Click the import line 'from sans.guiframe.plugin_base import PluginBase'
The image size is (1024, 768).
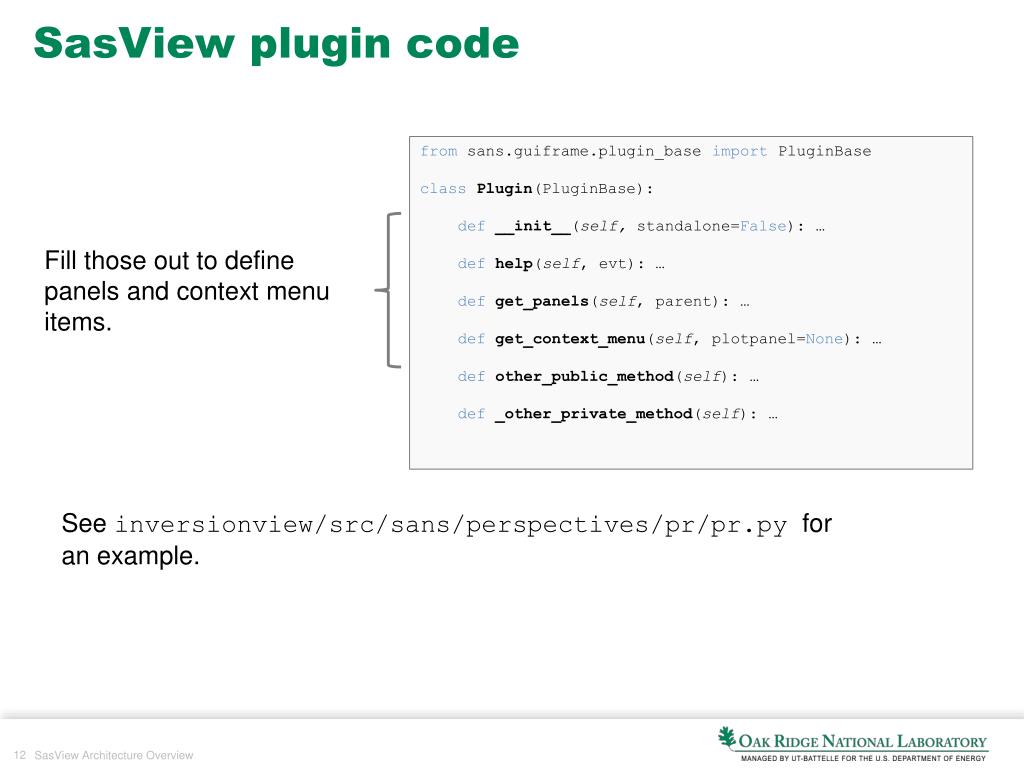(645, 152)
